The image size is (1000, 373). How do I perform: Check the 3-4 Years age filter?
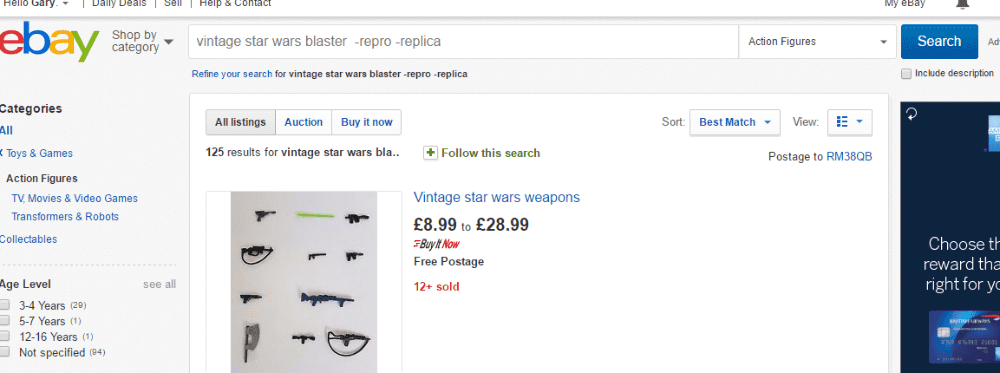point(5,305)
